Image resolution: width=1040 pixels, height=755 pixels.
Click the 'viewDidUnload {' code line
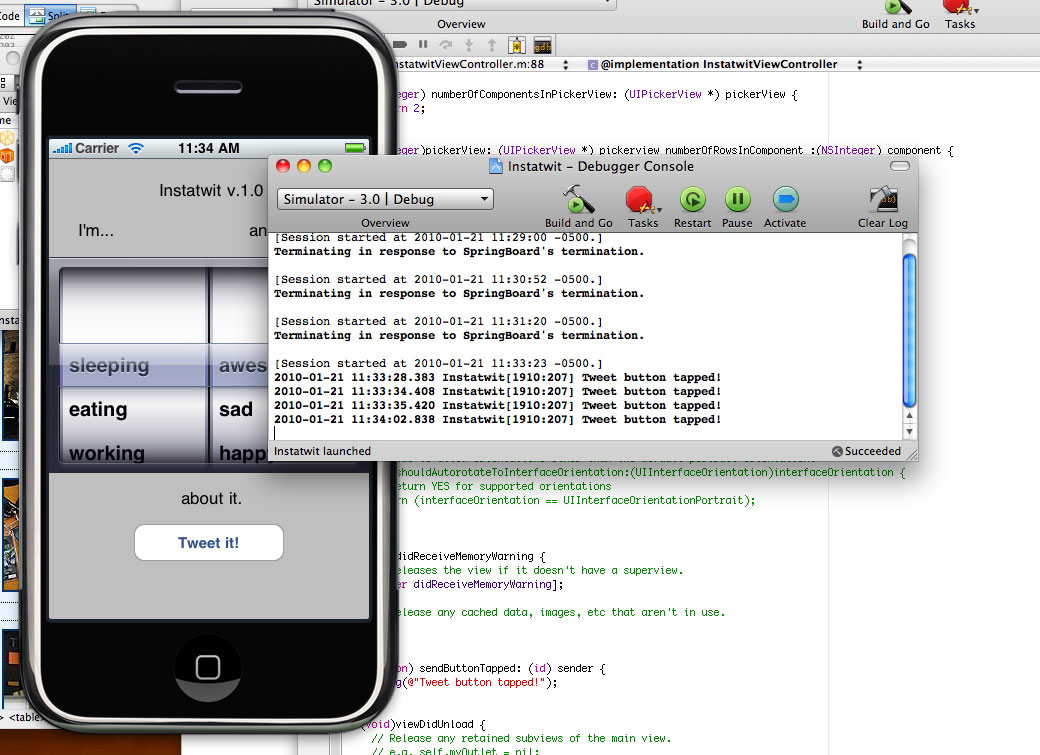(x=424, y=724)
